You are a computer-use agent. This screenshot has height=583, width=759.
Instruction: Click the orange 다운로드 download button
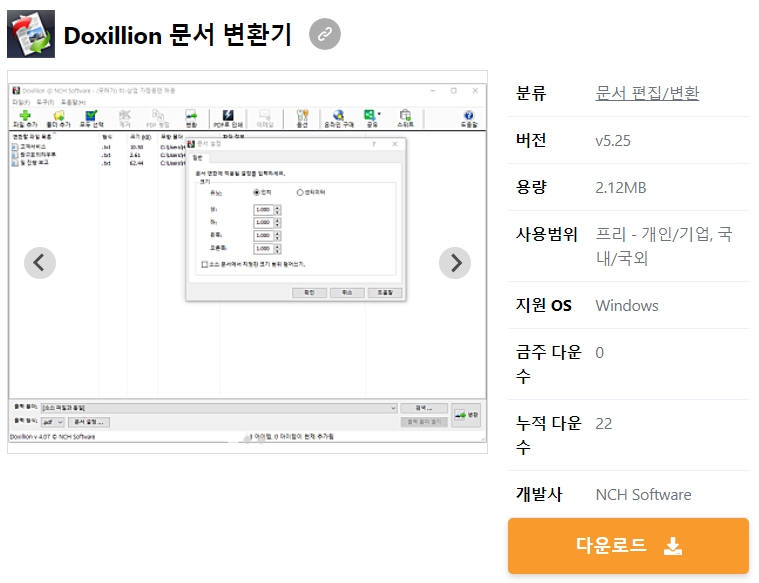coord(628,546)
